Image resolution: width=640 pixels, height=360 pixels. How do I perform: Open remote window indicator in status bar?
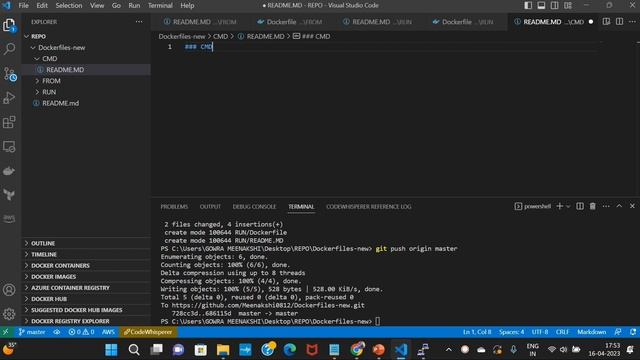pyautogui.click(x=6, y=332)
